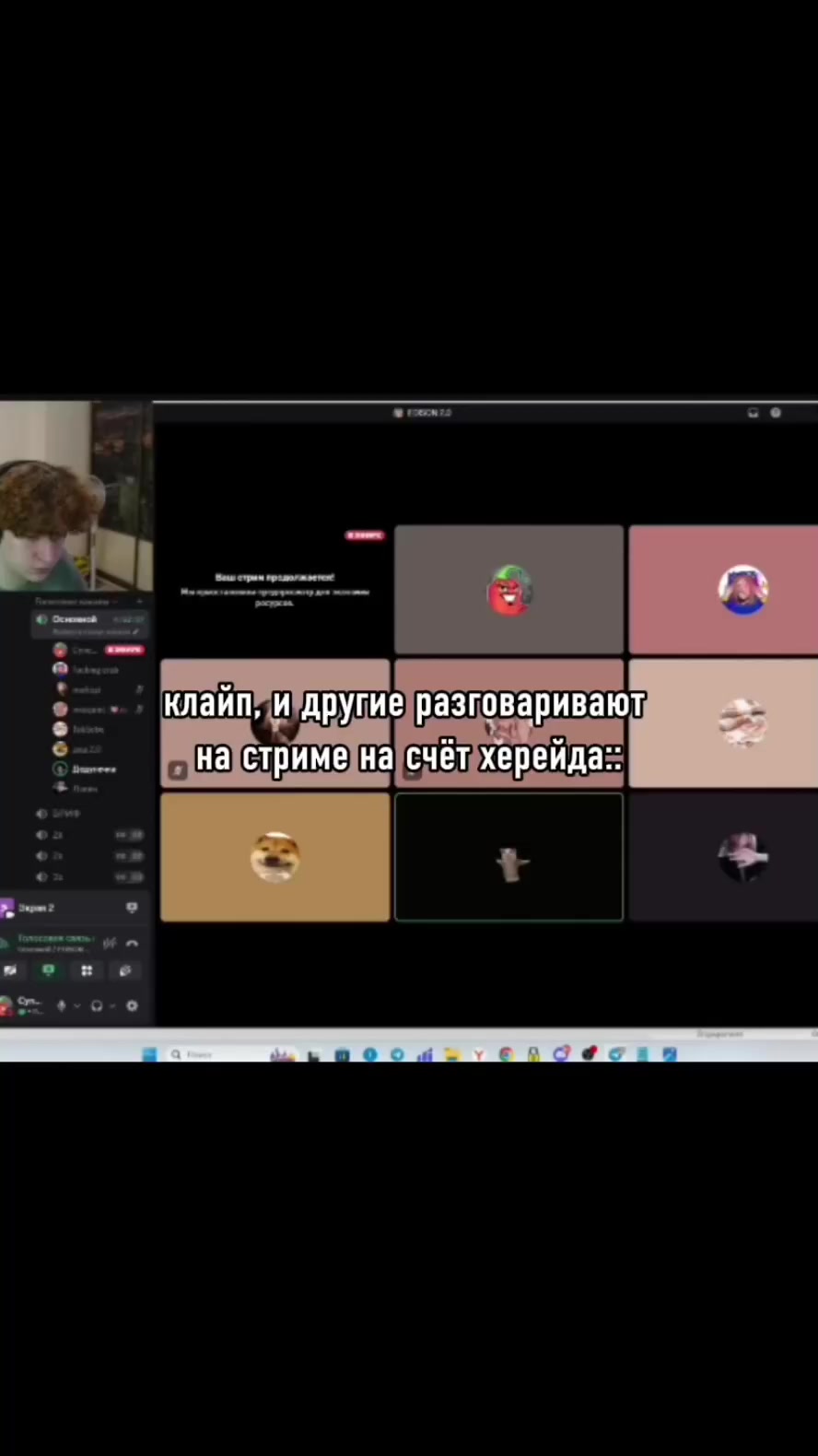Open inbox icon in title bar
Screen dimensions: 818x1456
(x=753, y=413)
